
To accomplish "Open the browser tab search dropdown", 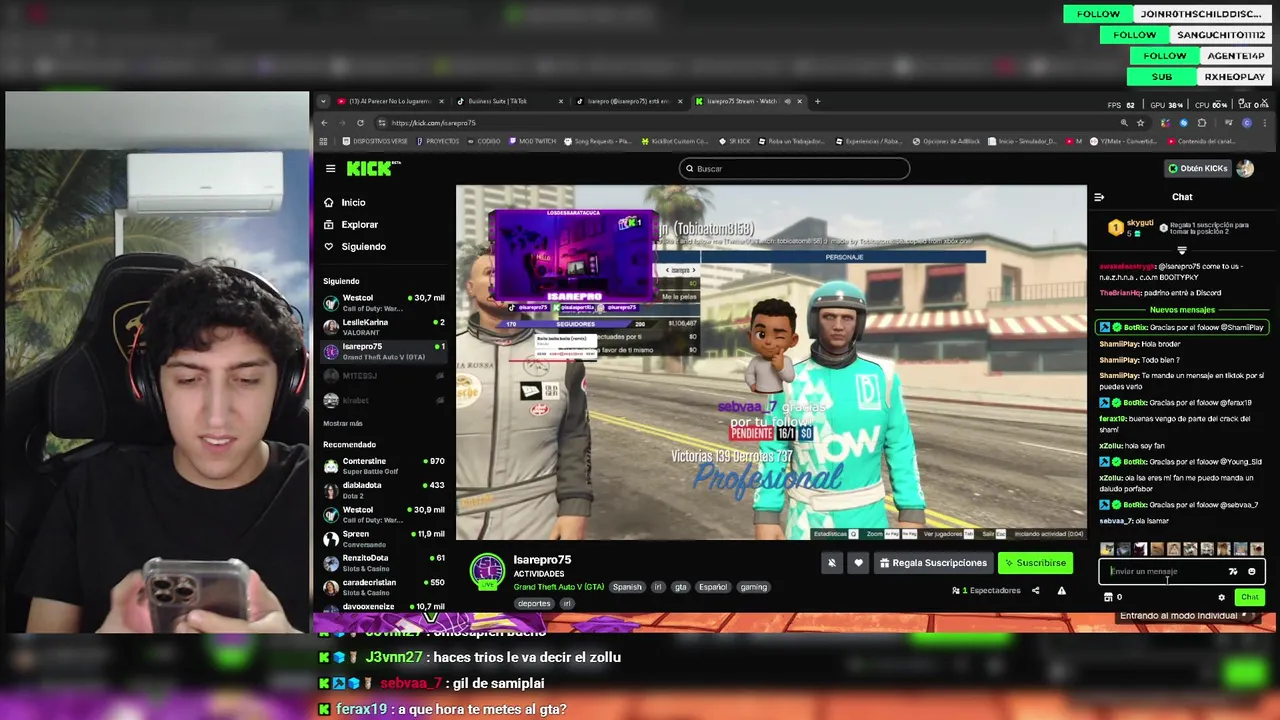I will 322,101.
